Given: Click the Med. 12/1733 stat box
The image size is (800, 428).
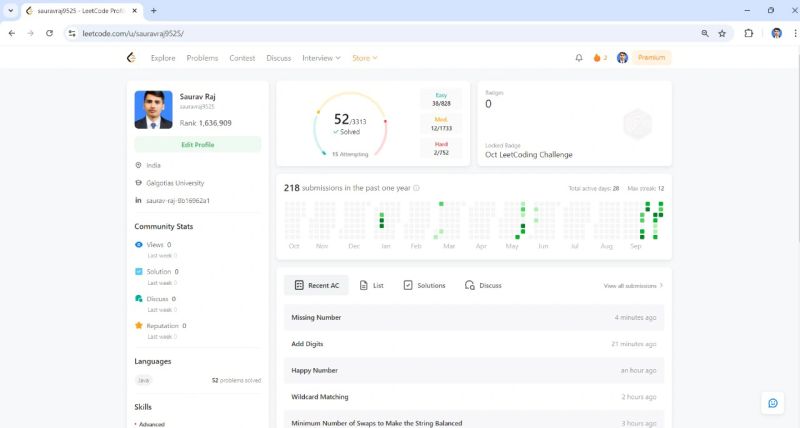Looking at the screenshot, I should 441,123.
